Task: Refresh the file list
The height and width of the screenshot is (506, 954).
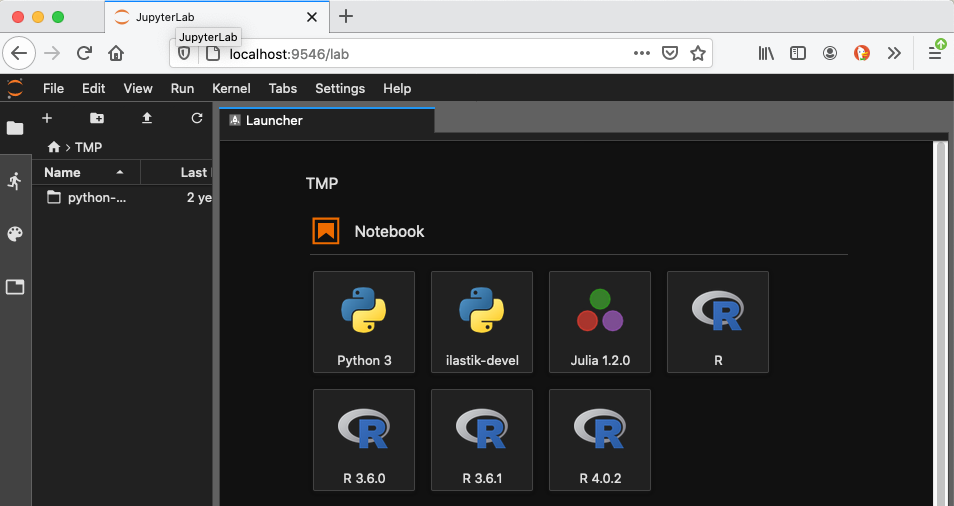Action: click(197, 118)
